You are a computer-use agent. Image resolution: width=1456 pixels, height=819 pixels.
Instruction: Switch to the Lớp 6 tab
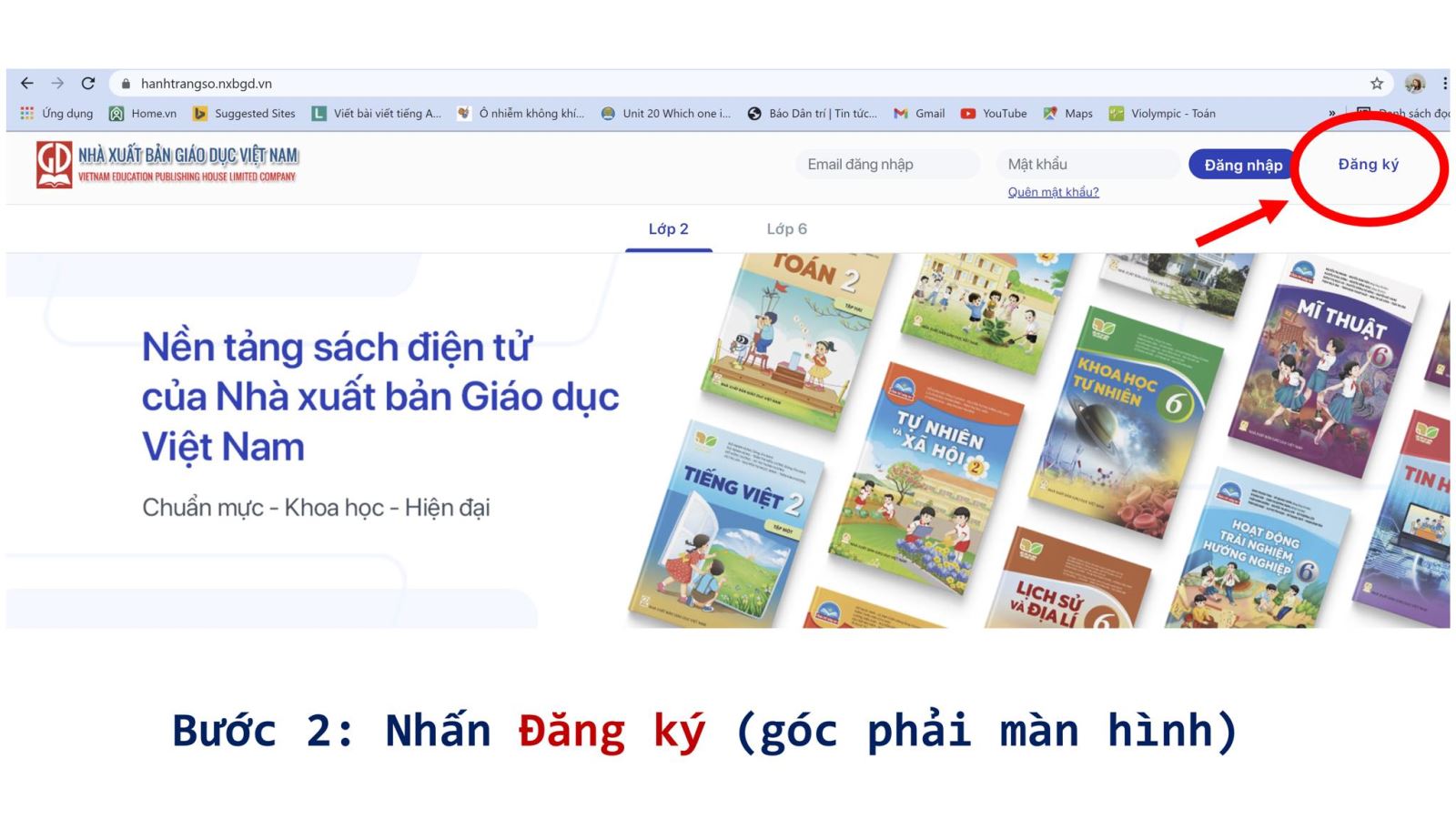click(786, 229)
